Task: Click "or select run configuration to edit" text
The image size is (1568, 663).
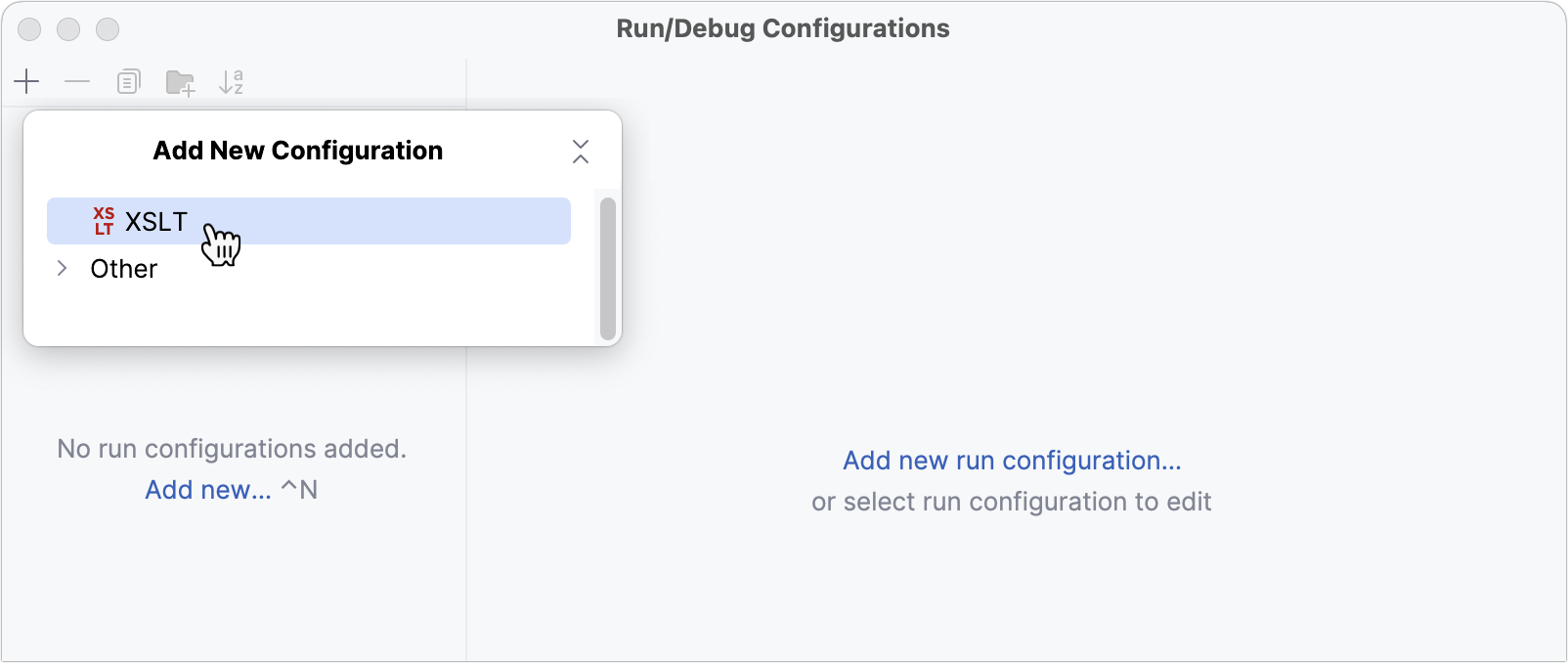Action: coord(1011,502)
